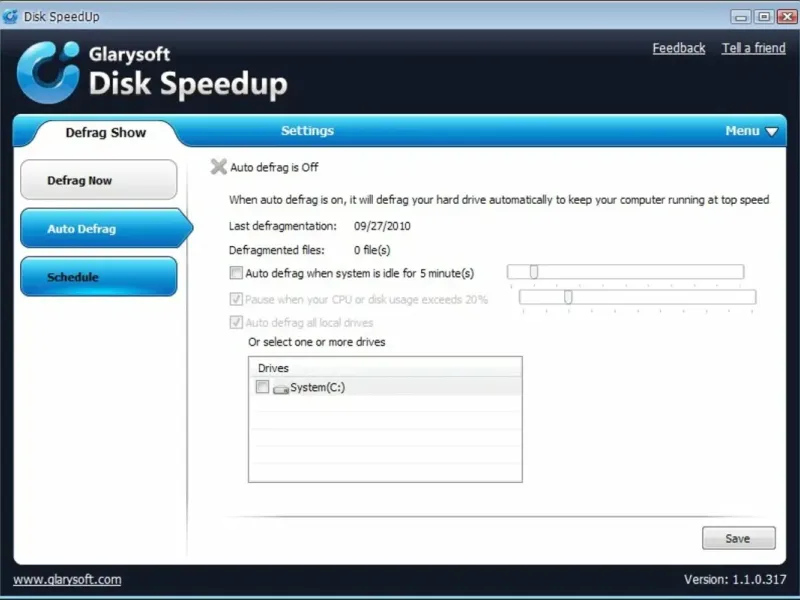Viewport: 800px width, 600px height.
Task: Enable auto defrag when system is idle
Action: [236, 272]
